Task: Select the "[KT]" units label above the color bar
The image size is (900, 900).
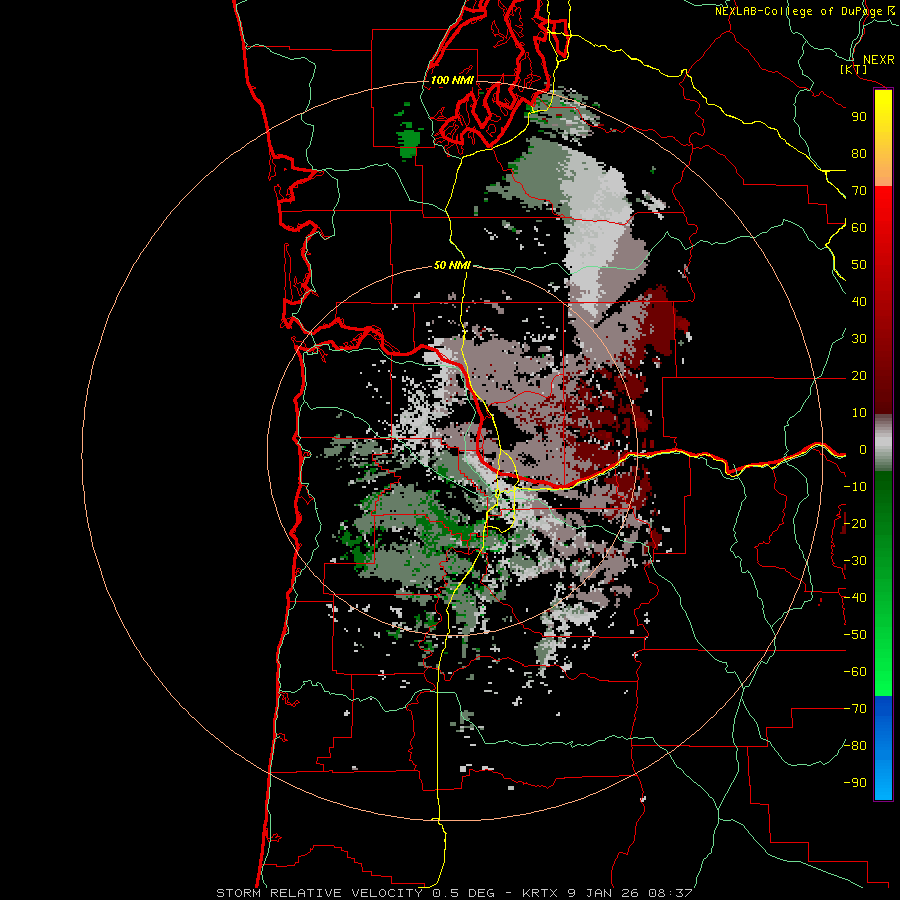Action: point(854,69)
